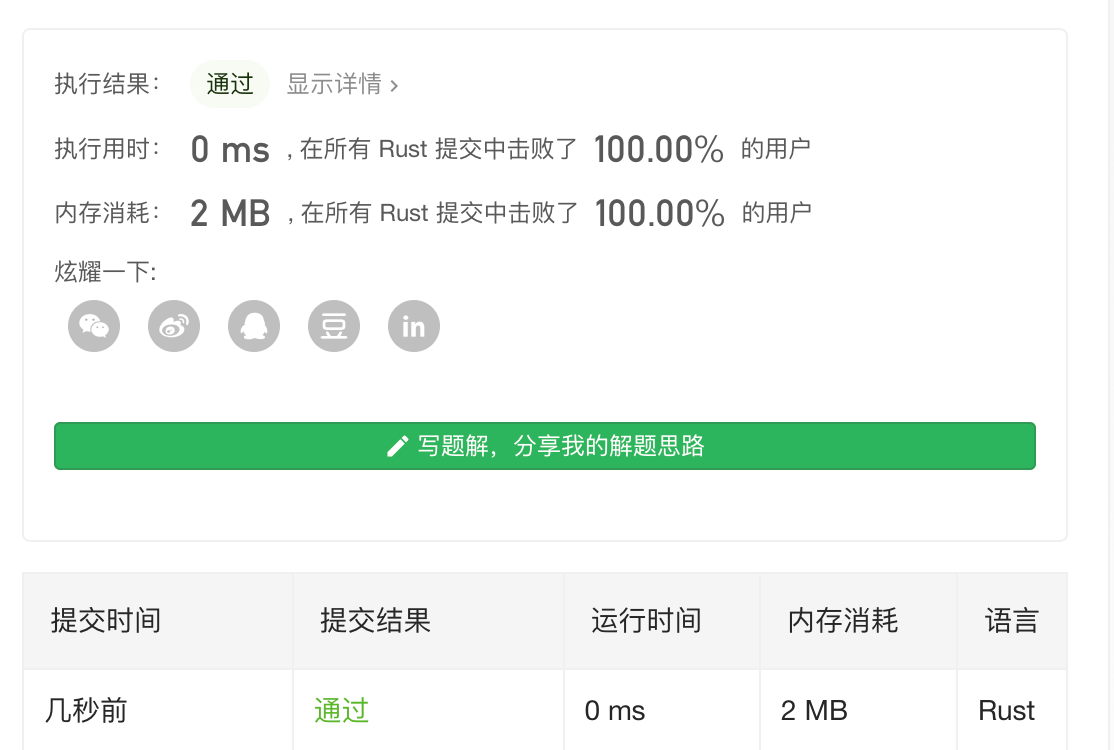The image size is (1114, 750).
Task: Select the 提交时间 column header
Action: tap(105, 620)
